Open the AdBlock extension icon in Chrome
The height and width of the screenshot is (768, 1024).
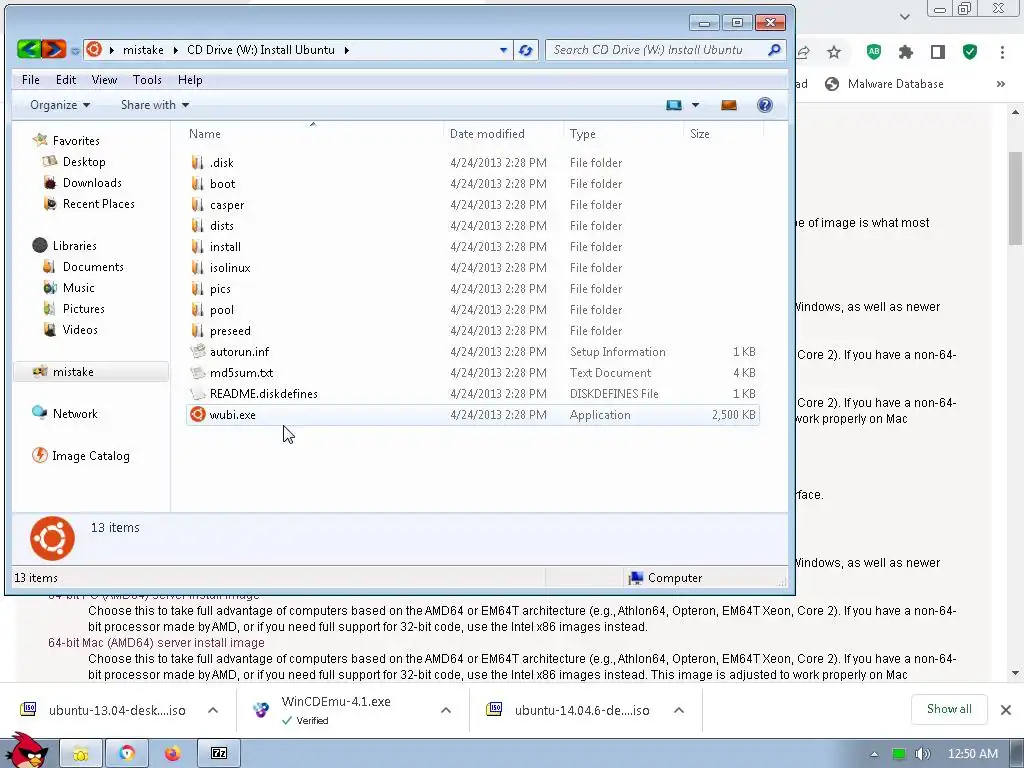[x=874, y=52]
